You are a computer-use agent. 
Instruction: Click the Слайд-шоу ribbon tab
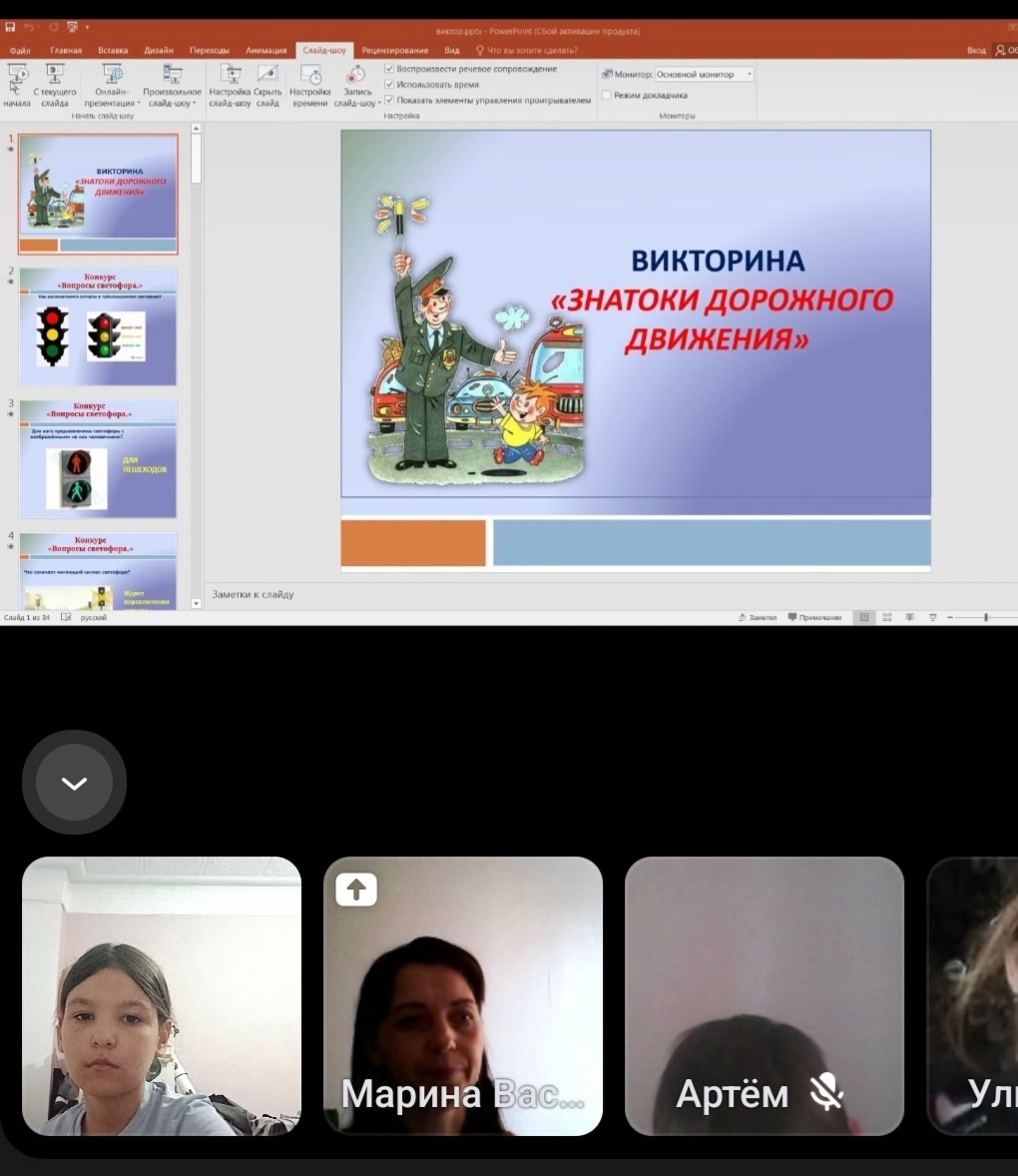pyautogui.click(x=324, y=50)
